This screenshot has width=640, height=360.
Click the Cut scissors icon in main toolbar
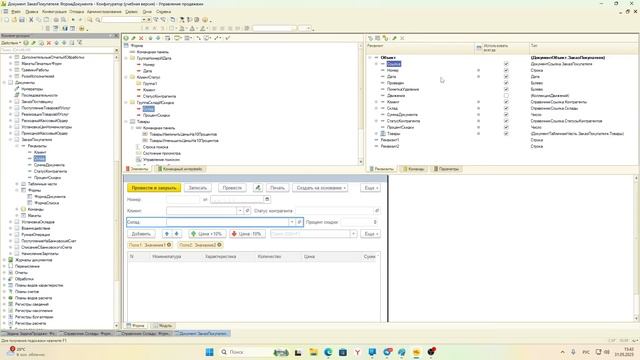(x=31, y=20)
